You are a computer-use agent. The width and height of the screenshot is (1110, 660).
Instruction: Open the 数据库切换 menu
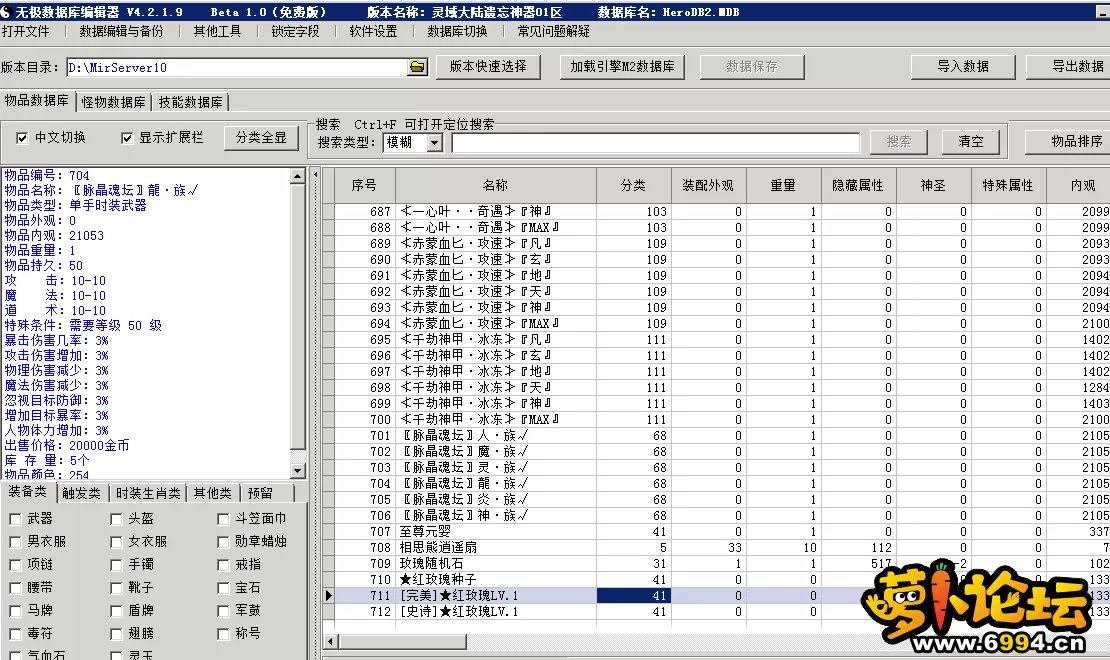pyautogui.click(x=457, y=31)
